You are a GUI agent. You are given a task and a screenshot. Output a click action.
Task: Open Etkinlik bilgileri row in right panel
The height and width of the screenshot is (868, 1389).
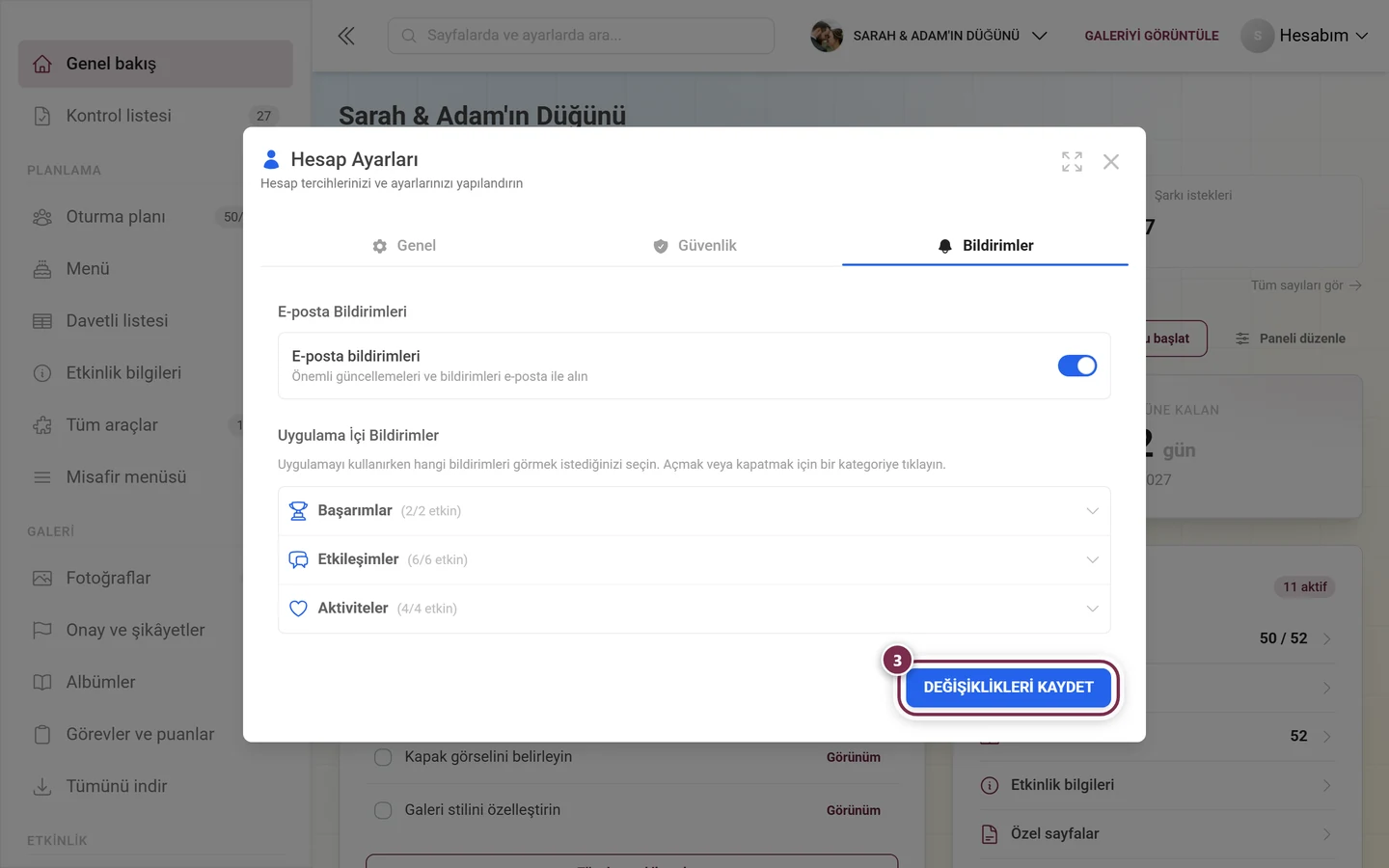[1157, 785]
